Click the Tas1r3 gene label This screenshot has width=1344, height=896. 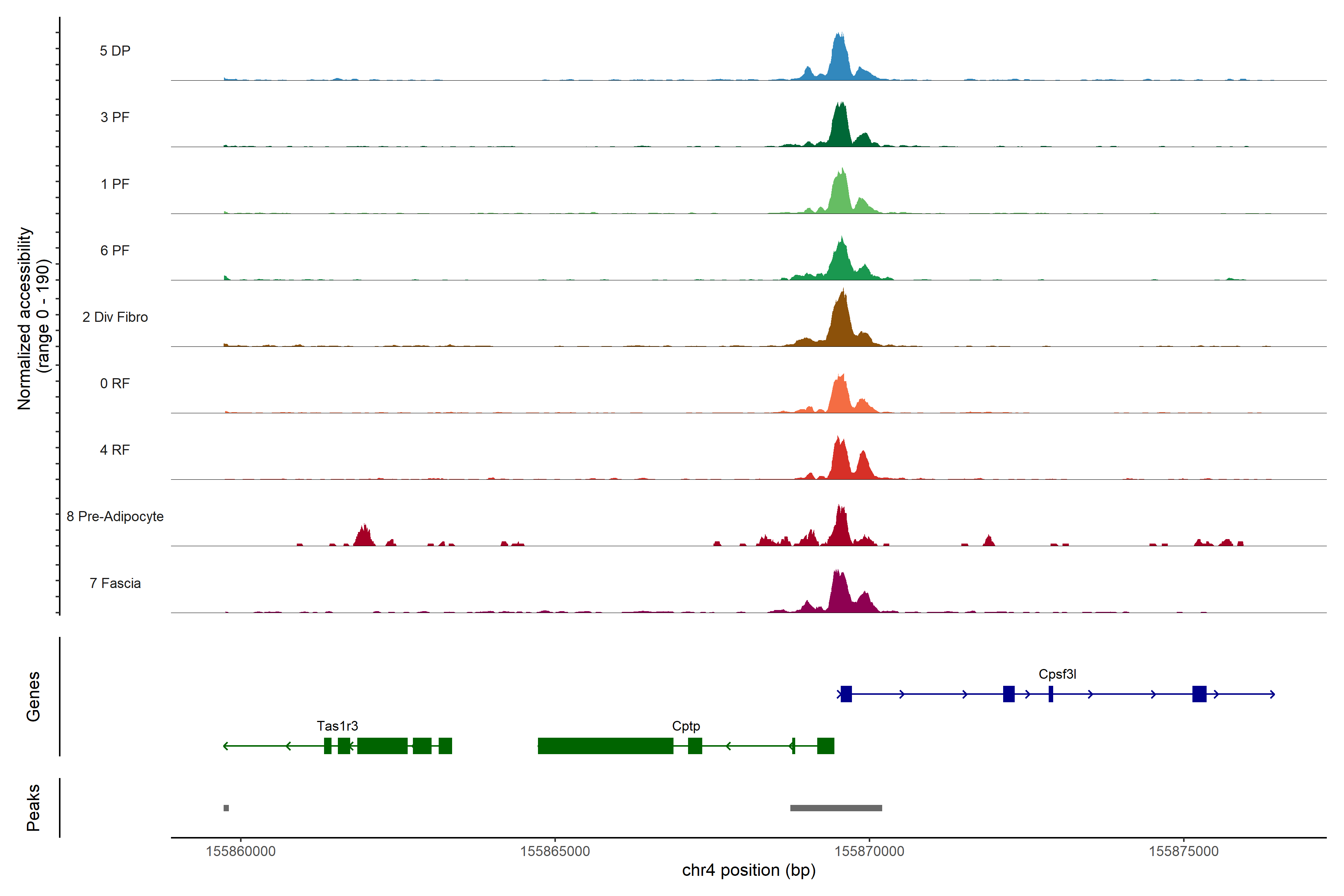click(337, 726)
